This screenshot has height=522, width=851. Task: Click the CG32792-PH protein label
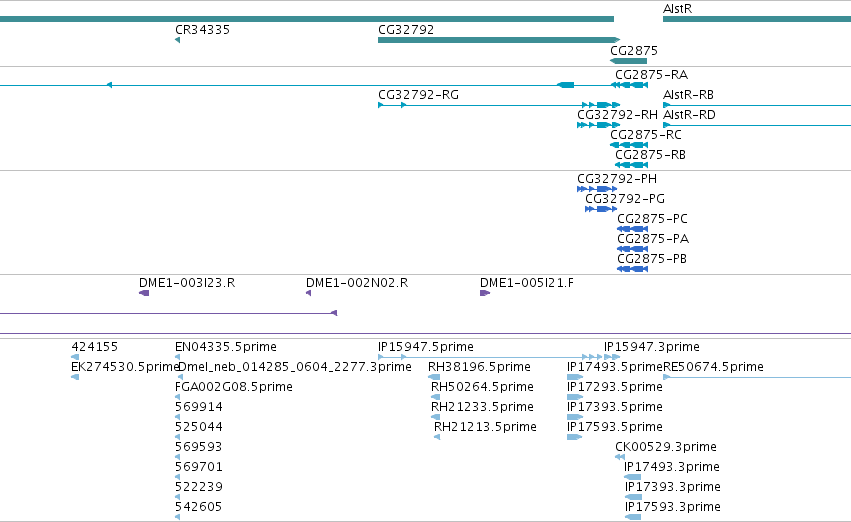coord(617,179)
